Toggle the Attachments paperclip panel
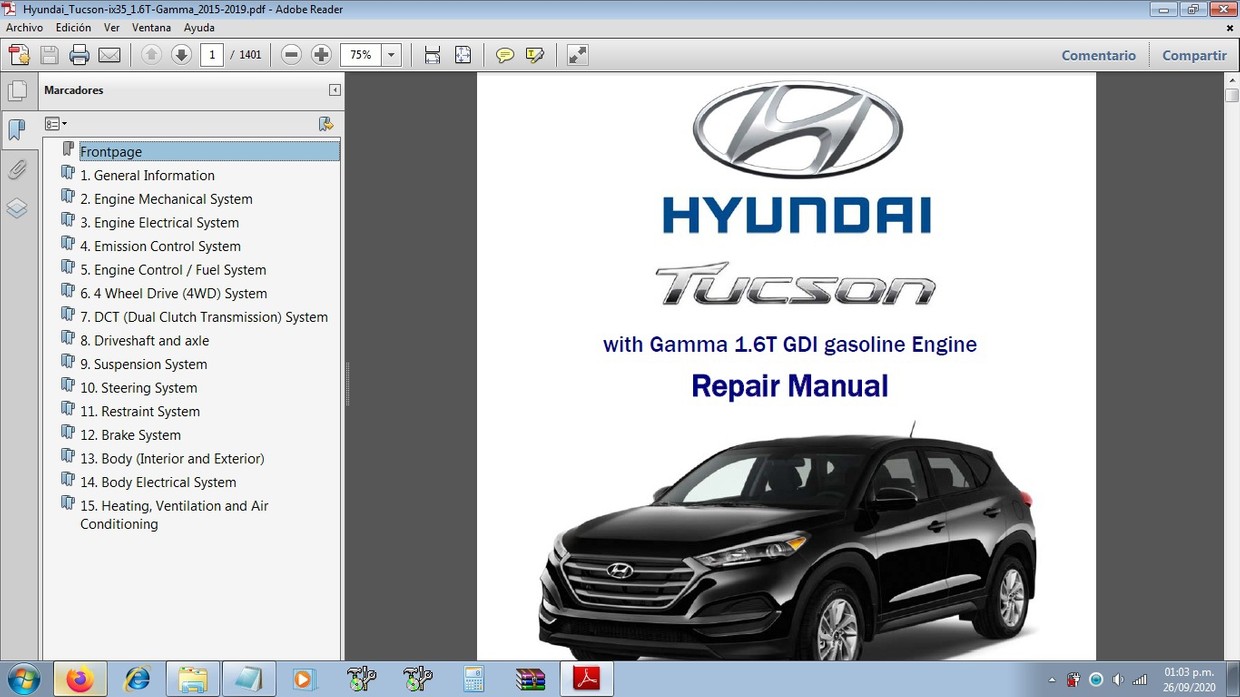The image size is (1240, 697). pos(17,169)
